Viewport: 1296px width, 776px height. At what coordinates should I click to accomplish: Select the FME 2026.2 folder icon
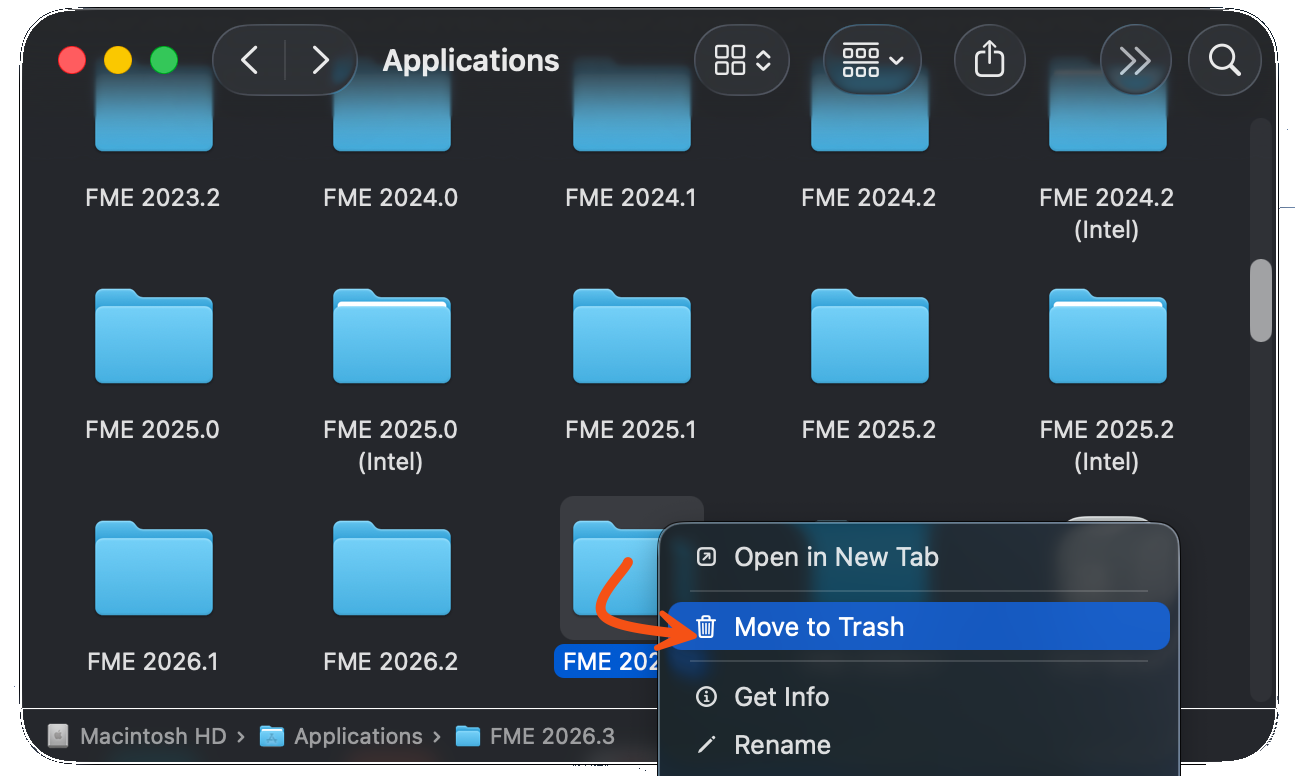391,568
